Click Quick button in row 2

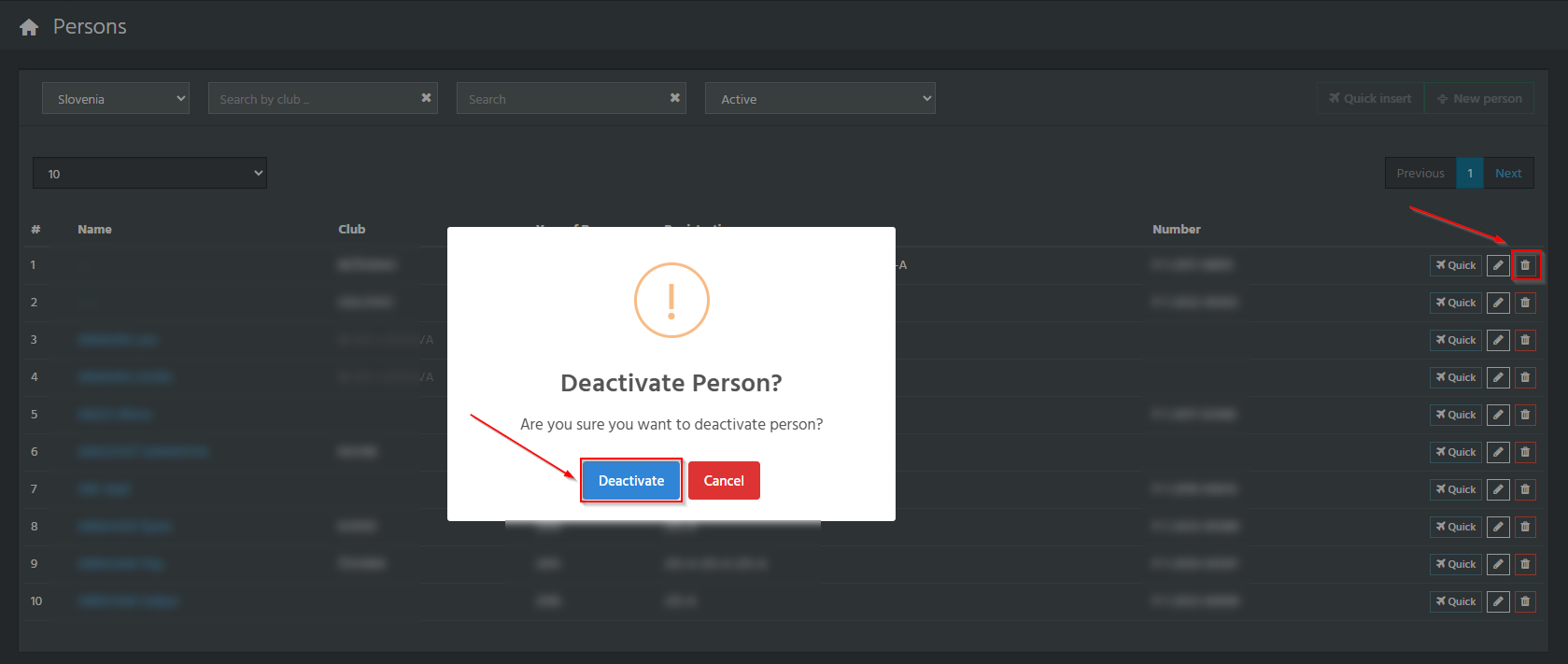(1456, 303)
